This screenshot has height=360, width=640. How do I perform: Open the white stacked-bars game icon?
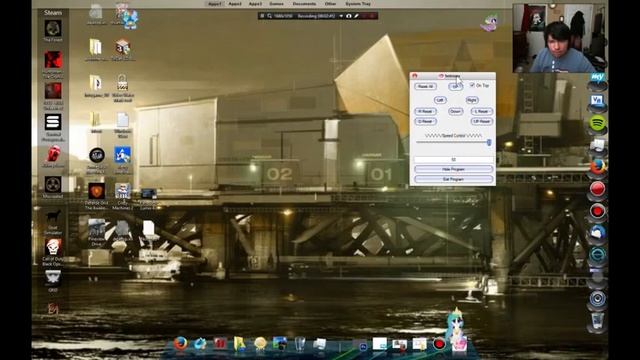53,122
